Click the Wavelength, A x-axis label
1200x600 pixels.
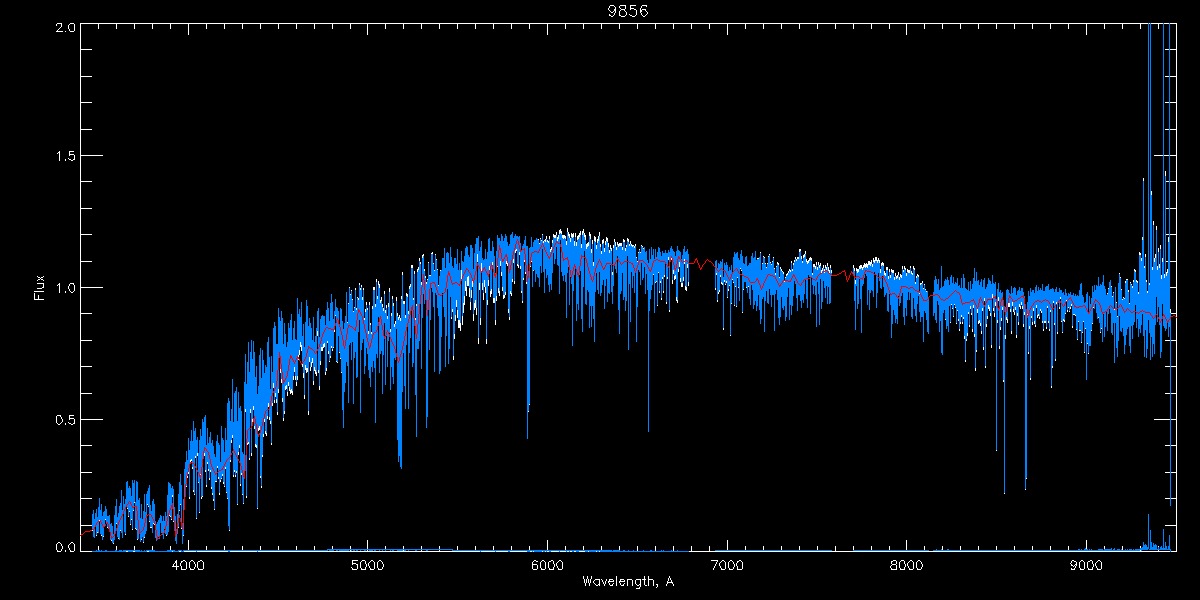coord(627,582)
